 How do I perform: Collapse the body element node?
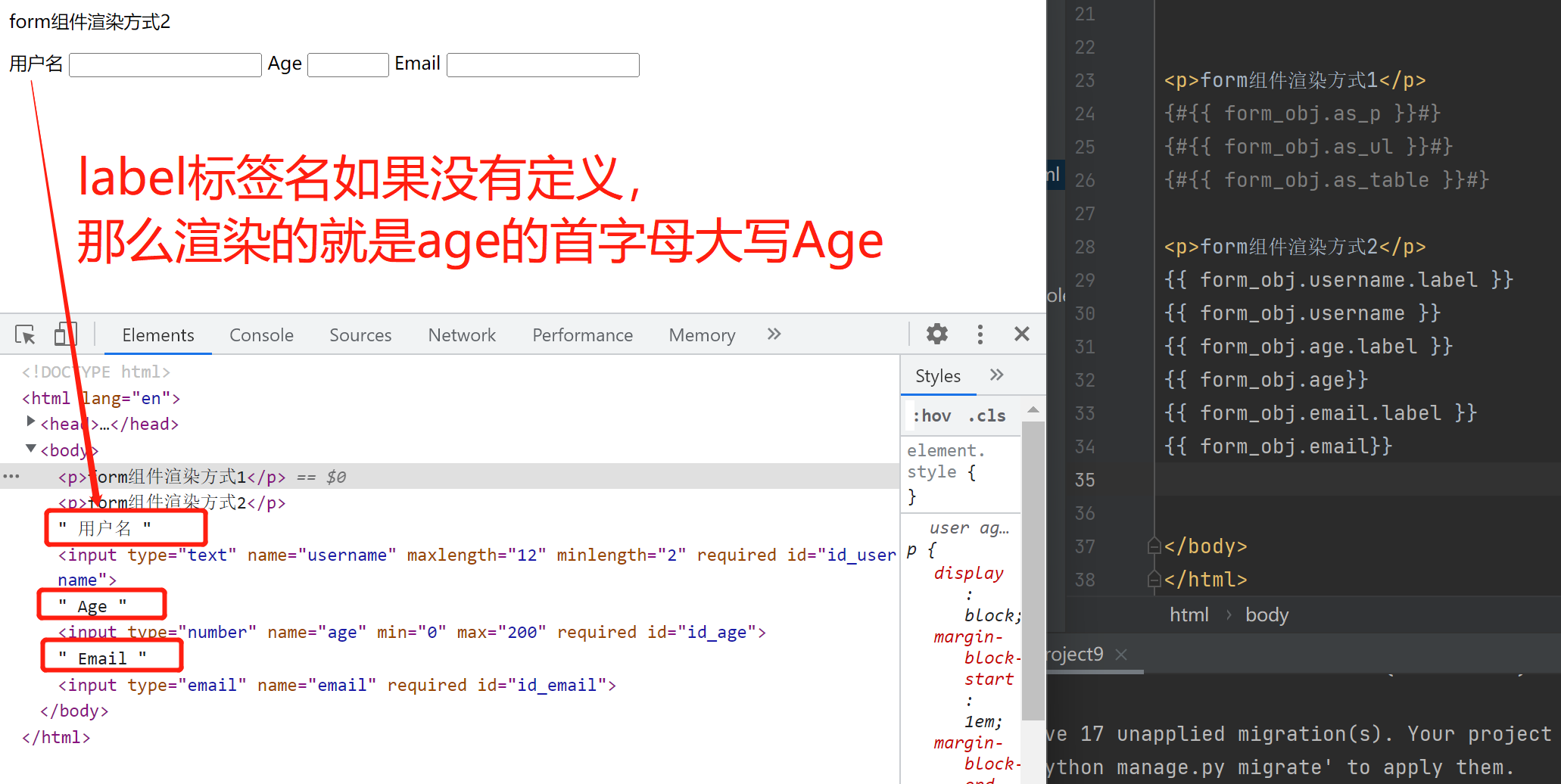point(31,448)
